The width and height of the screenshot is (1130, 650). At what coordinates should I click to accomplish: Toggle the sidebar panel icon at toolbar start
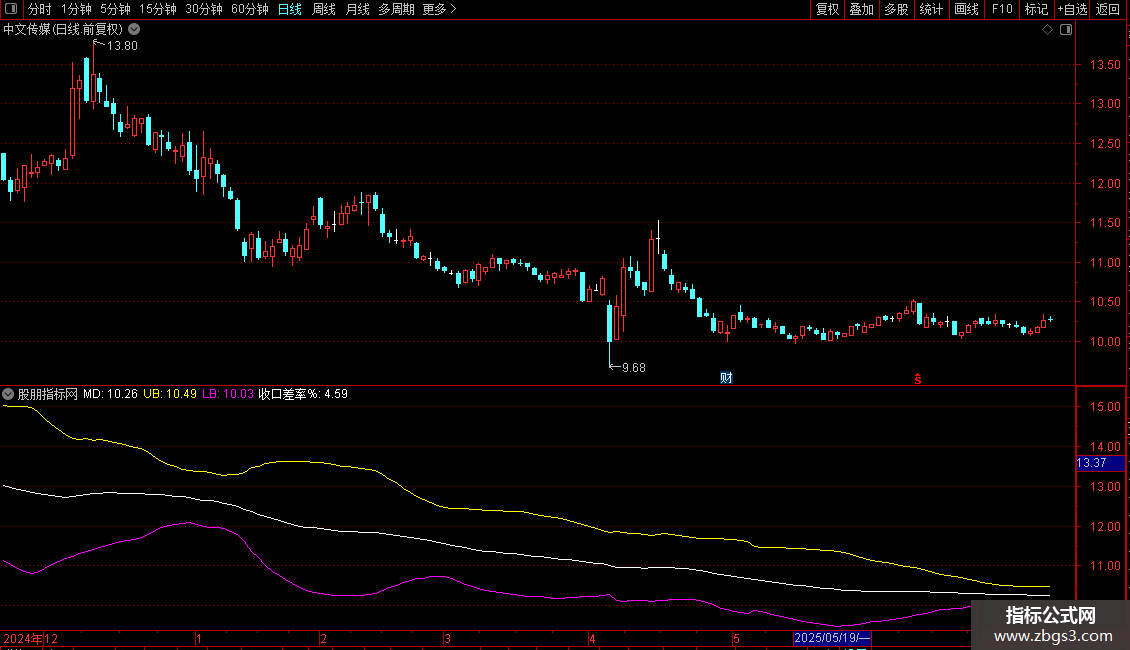pos(11,9)
